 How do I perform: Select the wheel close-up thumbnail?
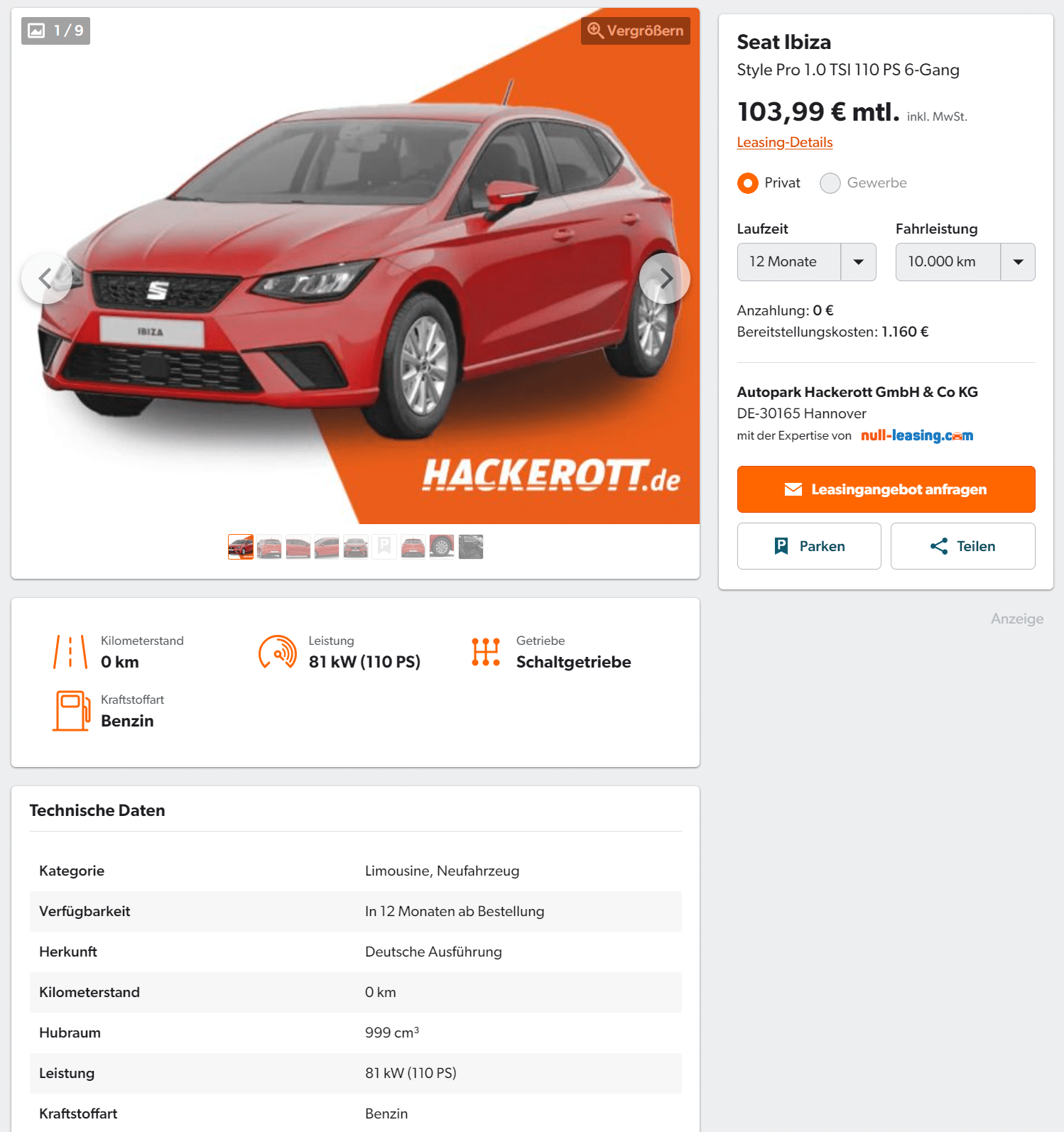pos(442,547)
